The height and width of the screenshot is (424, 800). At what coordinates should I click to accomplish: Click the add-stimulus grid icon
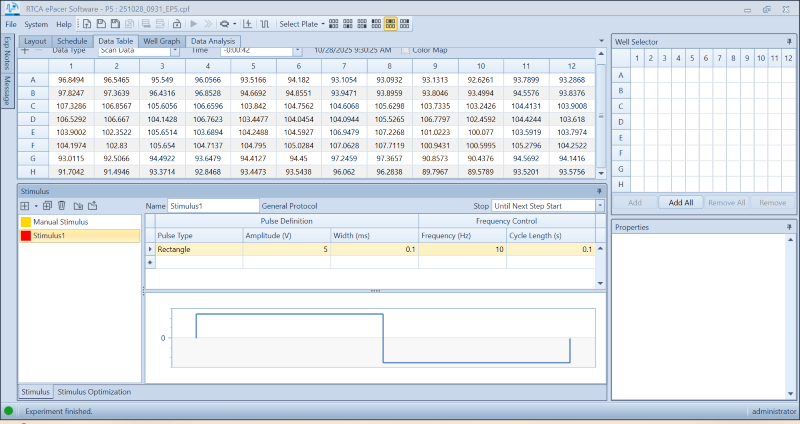25,205
